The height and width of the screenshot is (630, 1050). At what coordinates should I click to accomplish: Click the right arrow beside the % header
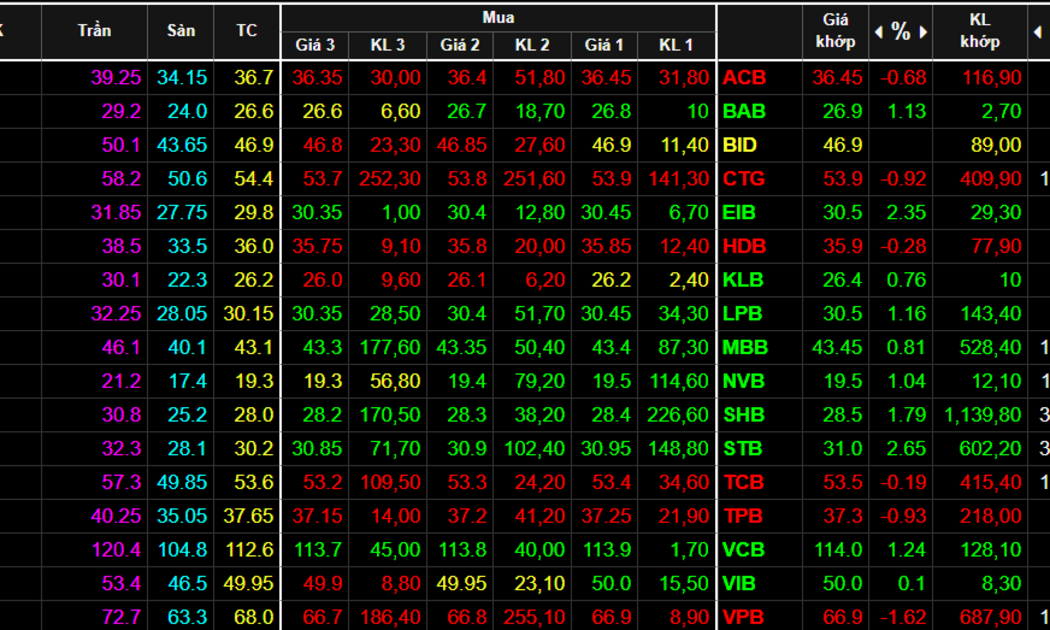[923, 31]
